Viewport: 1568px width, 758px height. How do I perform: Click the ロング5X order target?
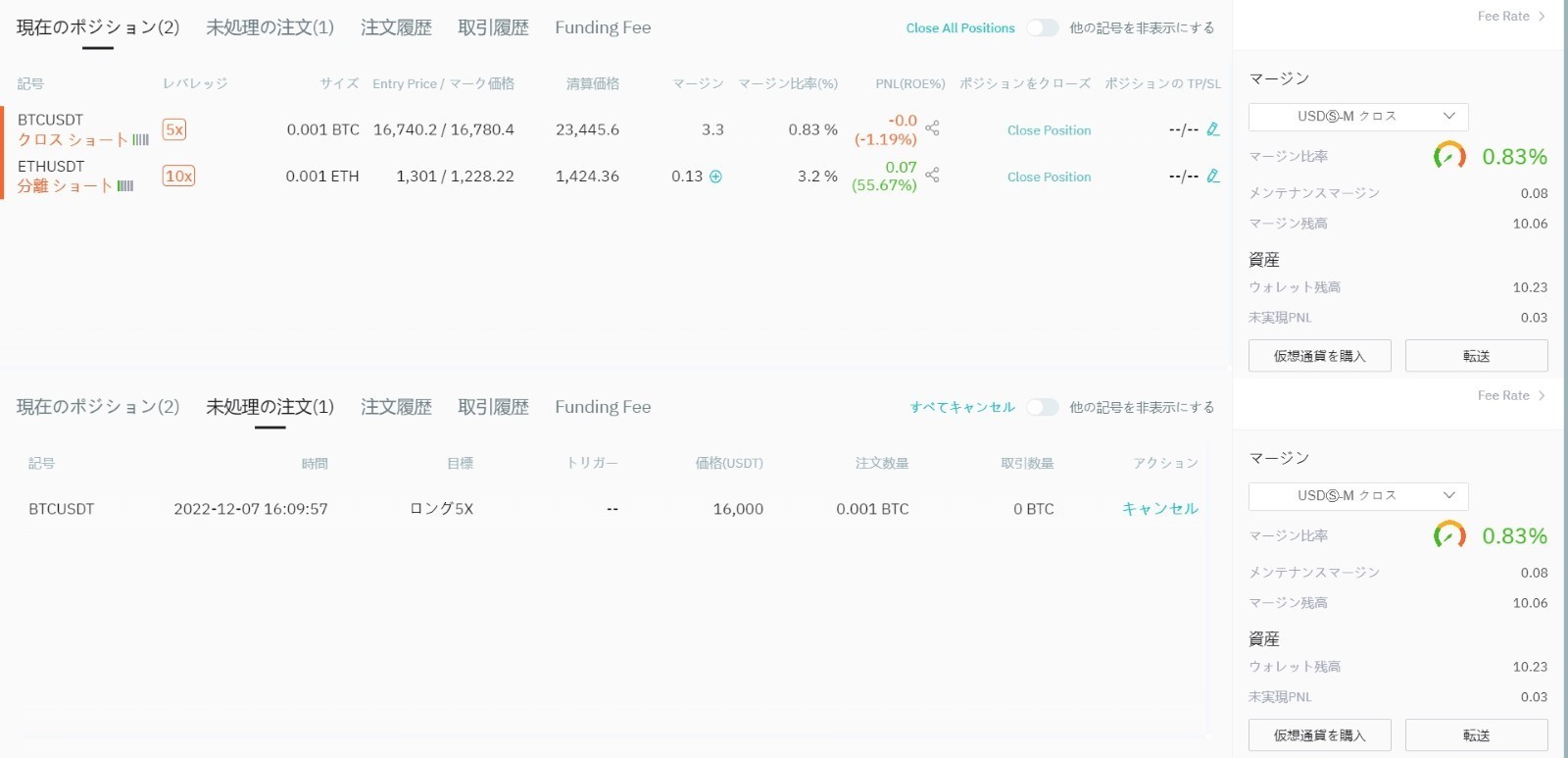441,509
